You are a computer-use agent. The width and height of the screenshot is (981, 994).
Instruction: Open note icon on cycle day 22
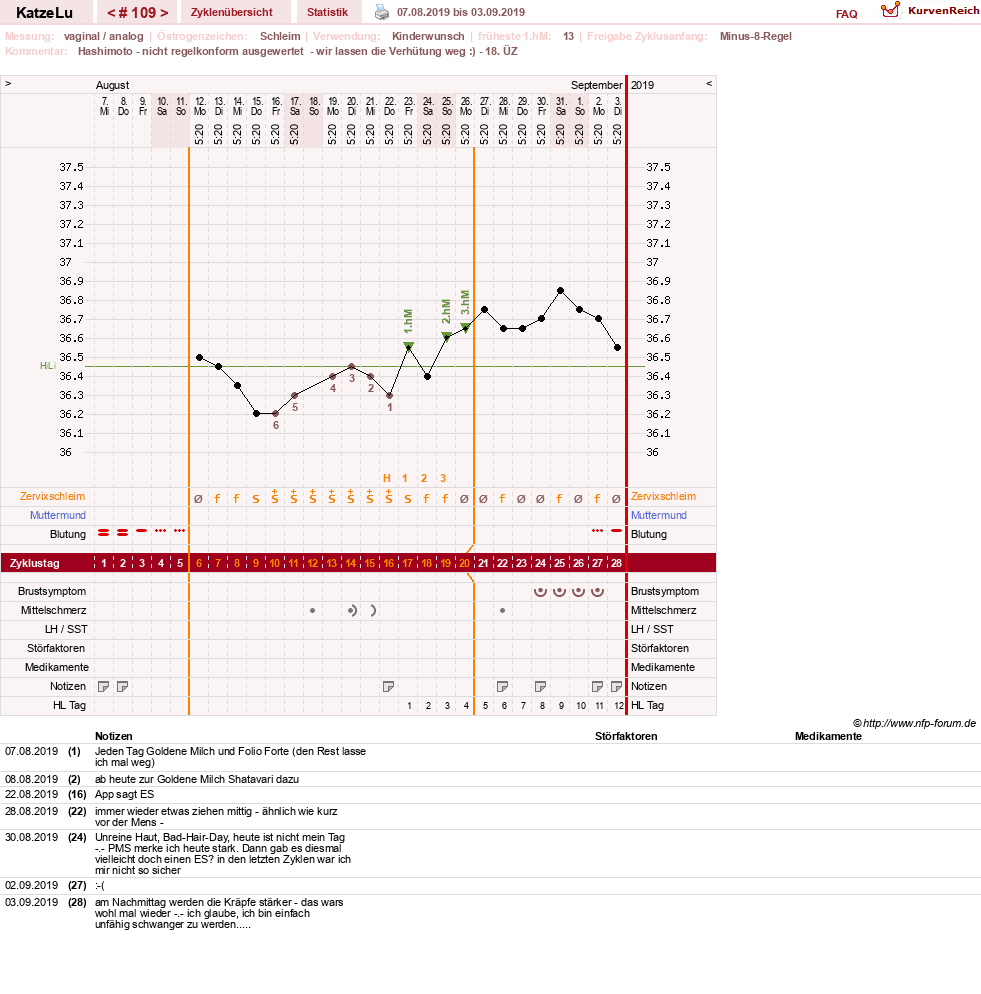point(502,687)
